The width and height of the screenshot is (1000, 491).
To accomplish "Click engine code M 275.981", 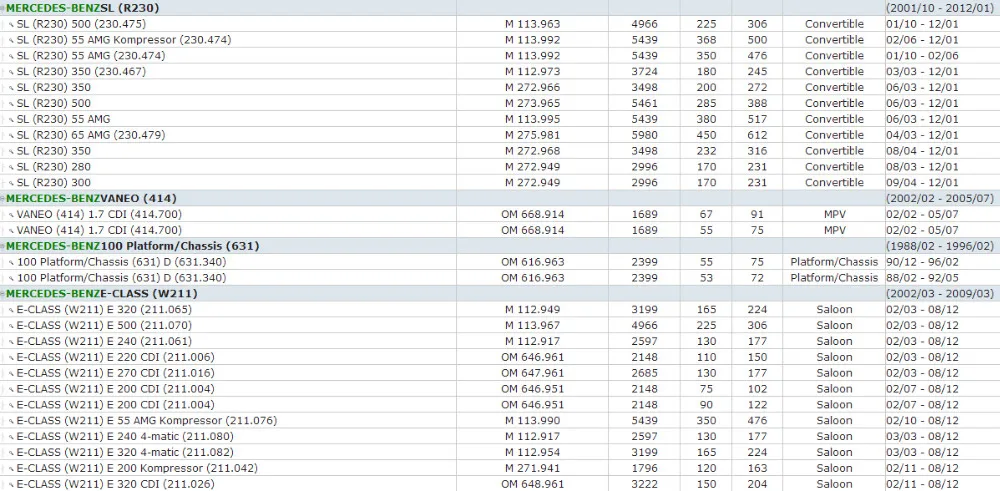I will [x=533, y=135].
